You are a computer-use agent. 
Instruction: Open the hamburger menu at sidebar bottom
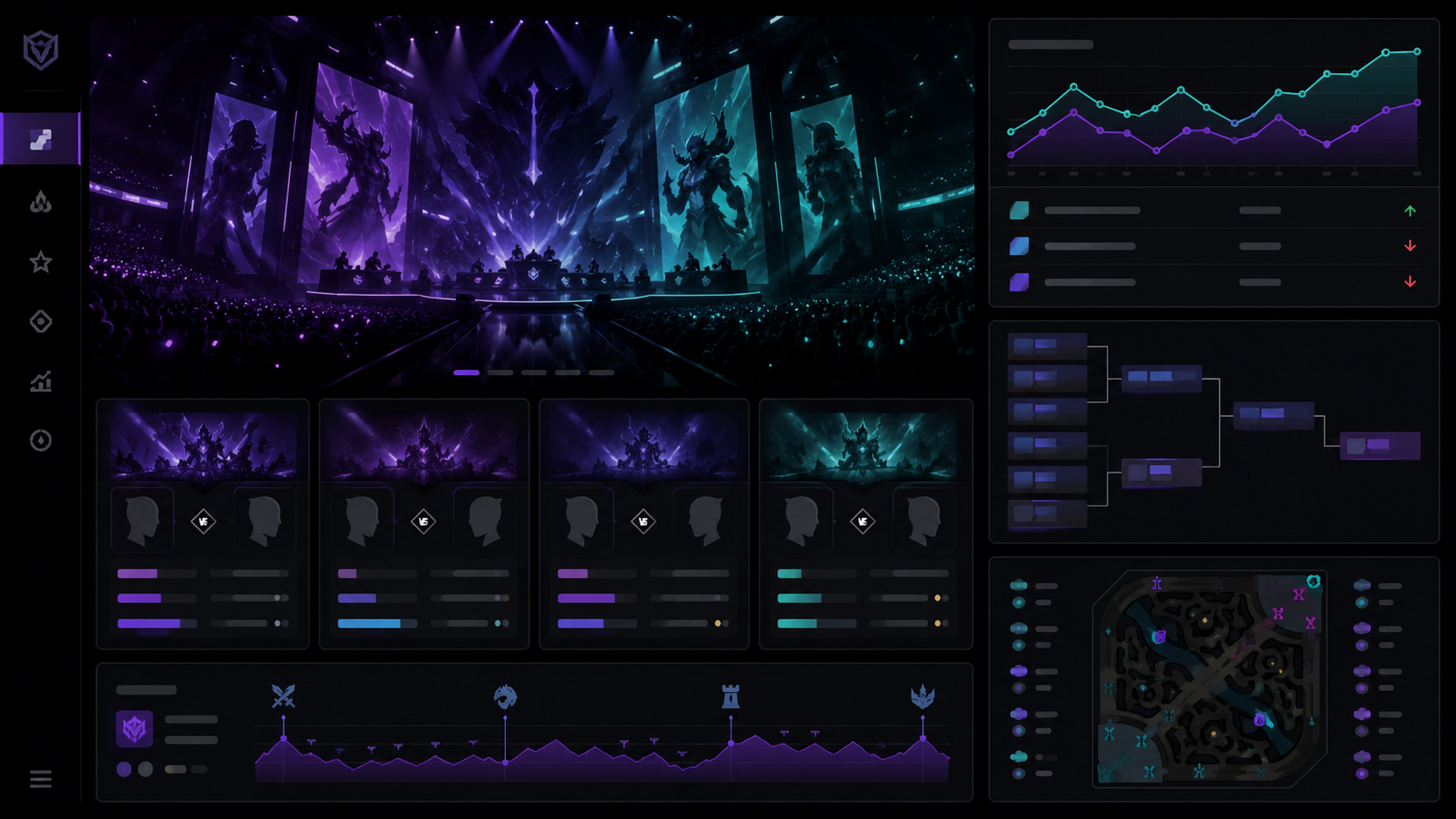coord(40,779)
